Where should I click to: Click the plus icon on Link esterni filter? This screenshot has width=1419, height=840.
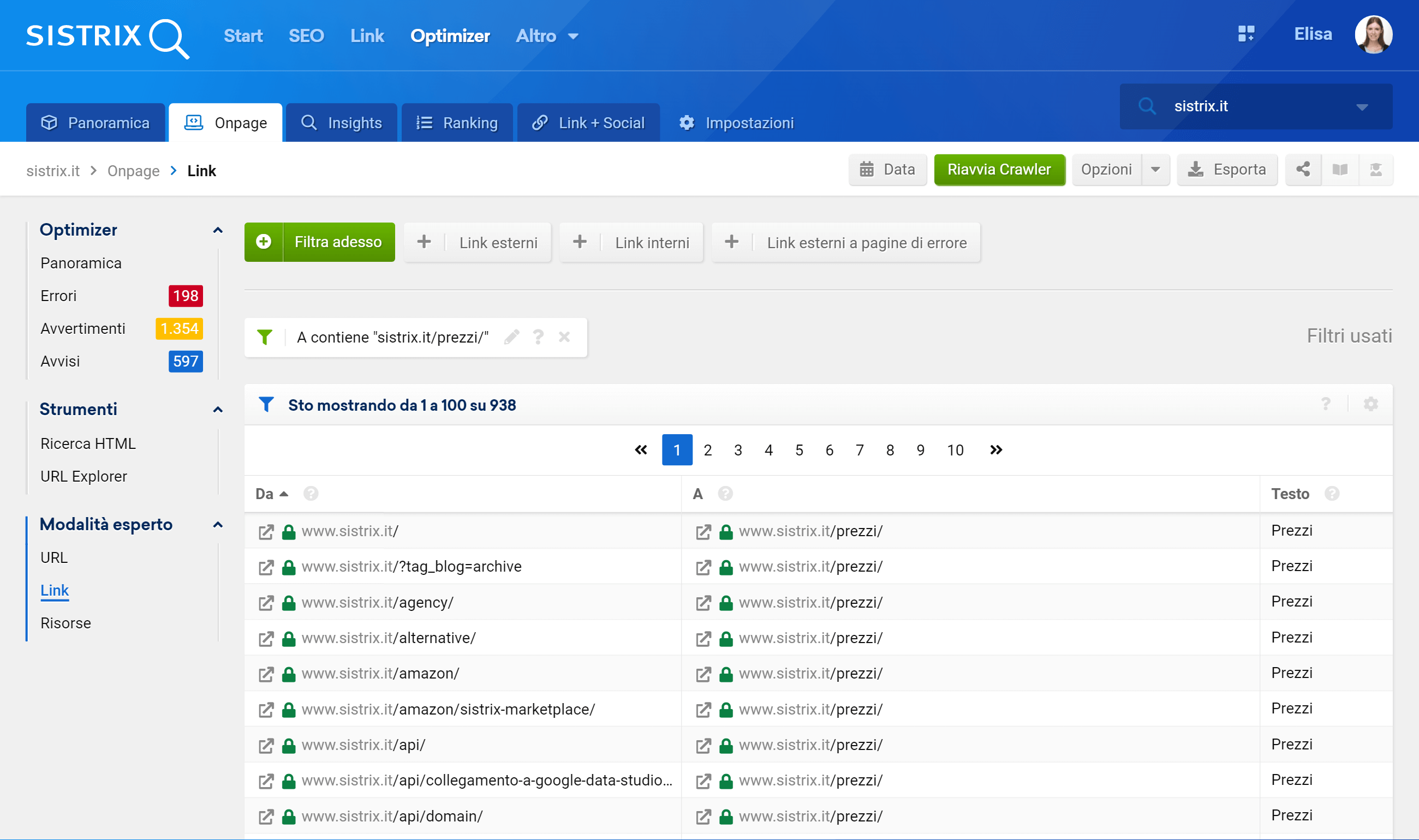(x=424, y=242)
